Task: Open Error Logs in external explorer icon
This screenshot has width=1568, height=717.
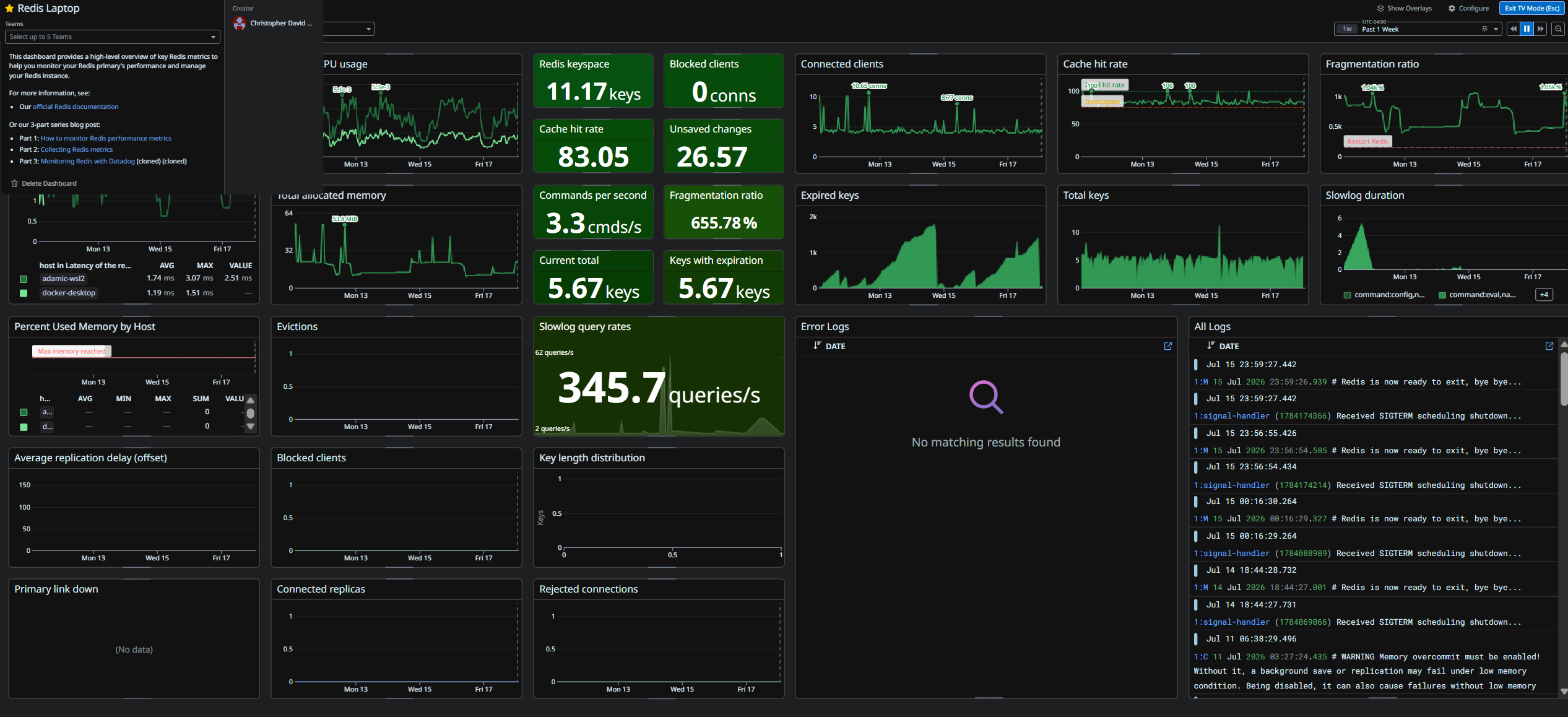Action: click(x=1168, y=347)
